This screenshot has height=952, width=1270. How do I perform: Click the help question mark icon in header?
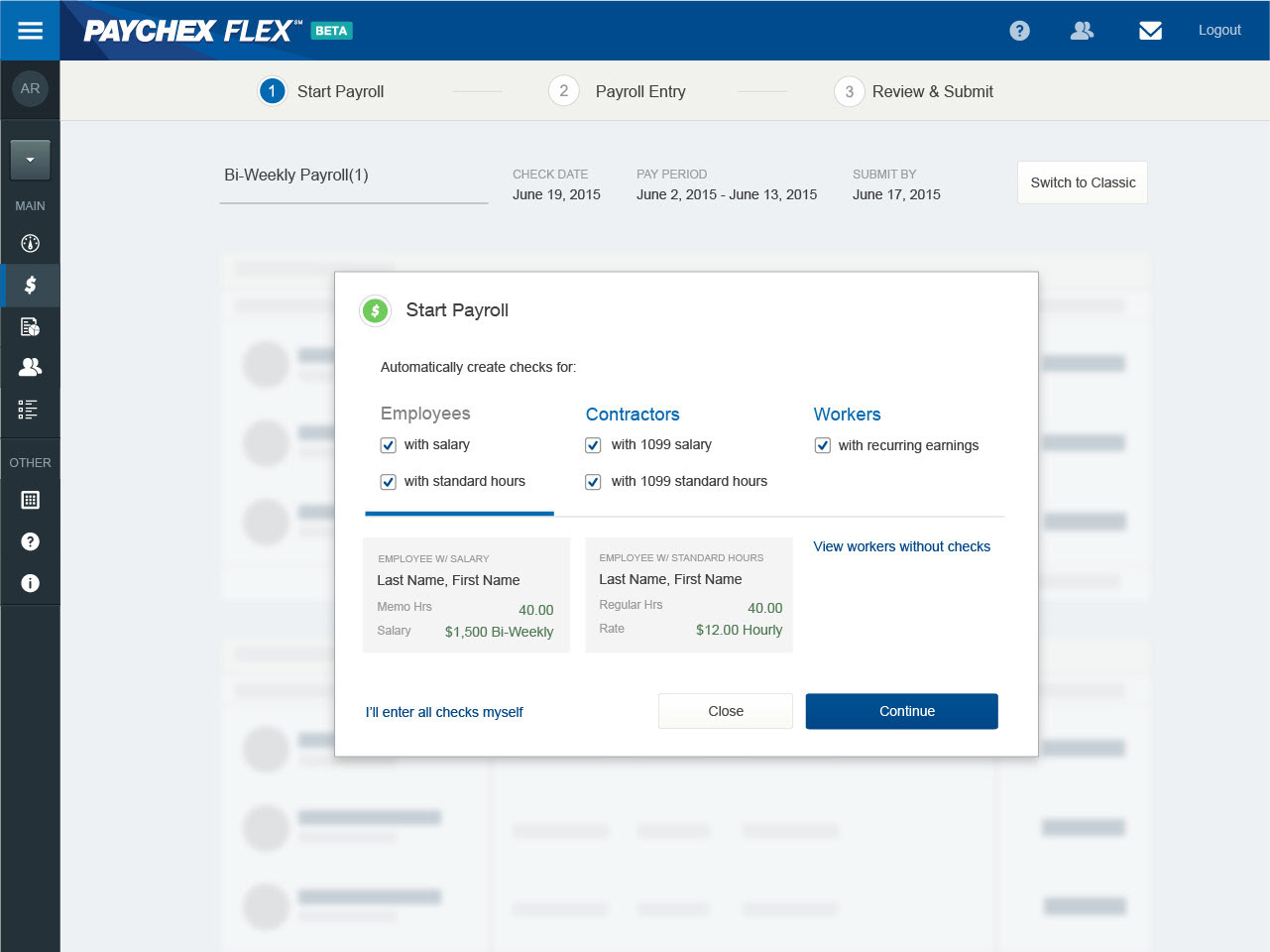pos(1019,31)
